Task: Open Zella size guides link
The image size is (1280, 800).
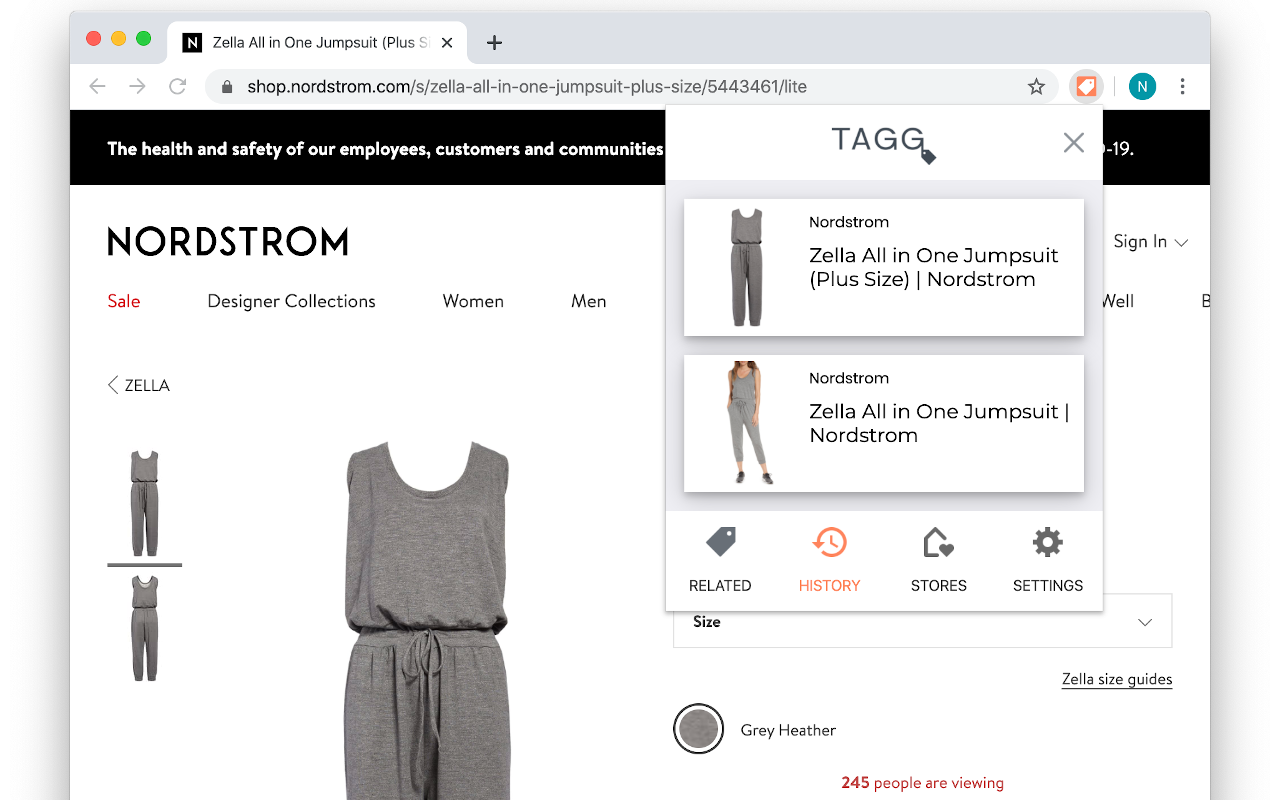Action: pyautogui.click(x=1117, y=679)
